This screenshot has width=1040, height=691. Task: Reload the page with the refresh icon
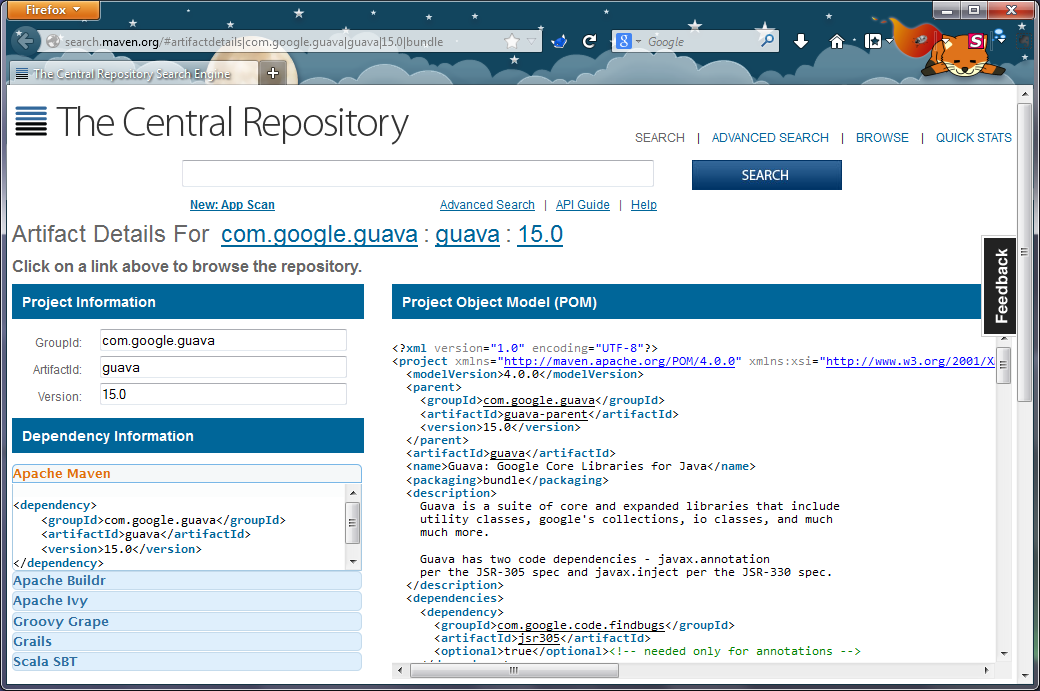tap(589, 42)
